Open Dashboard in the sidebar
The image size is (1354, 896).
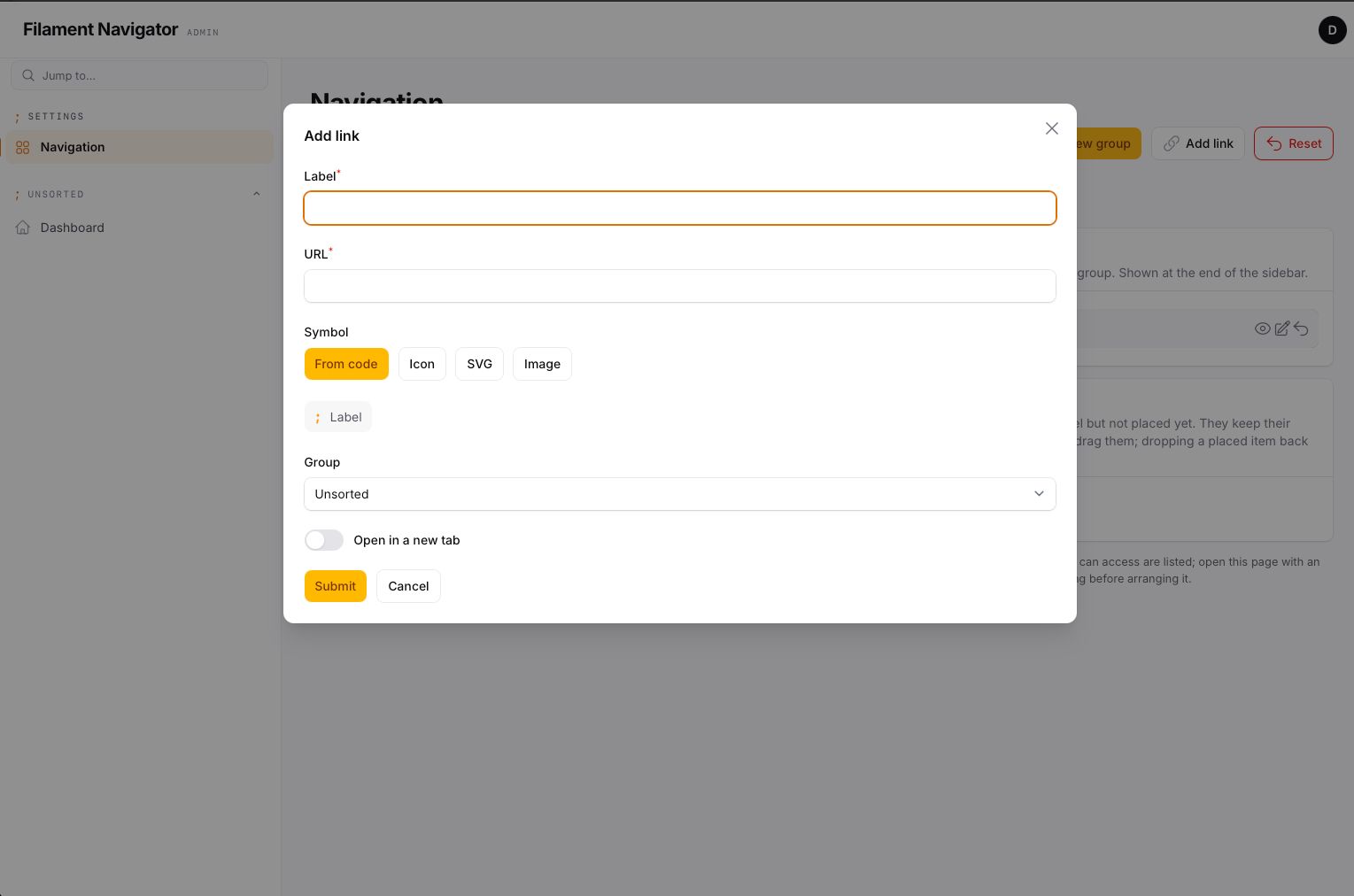pyautogui.click(x=140, y=228)
